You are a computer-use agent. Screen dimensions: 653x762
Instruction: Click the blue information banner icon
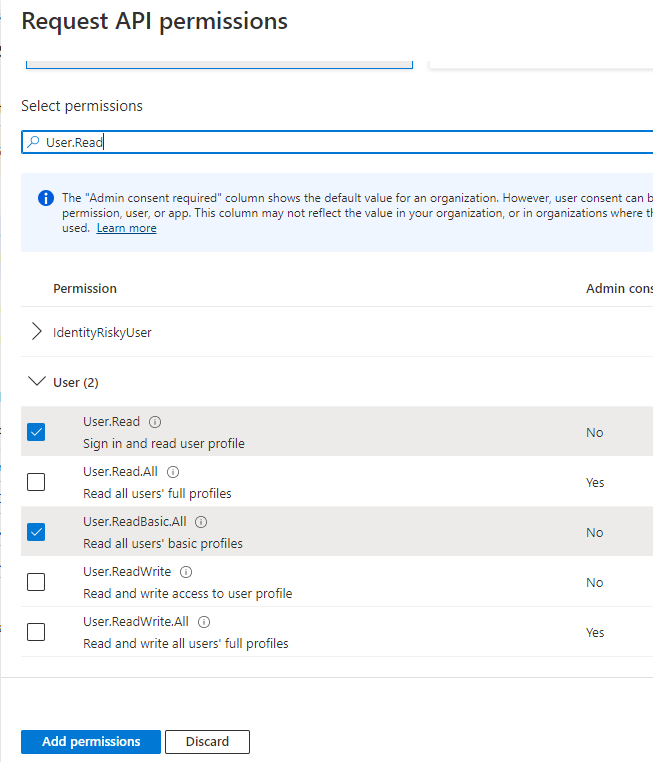tap(45, 198)
